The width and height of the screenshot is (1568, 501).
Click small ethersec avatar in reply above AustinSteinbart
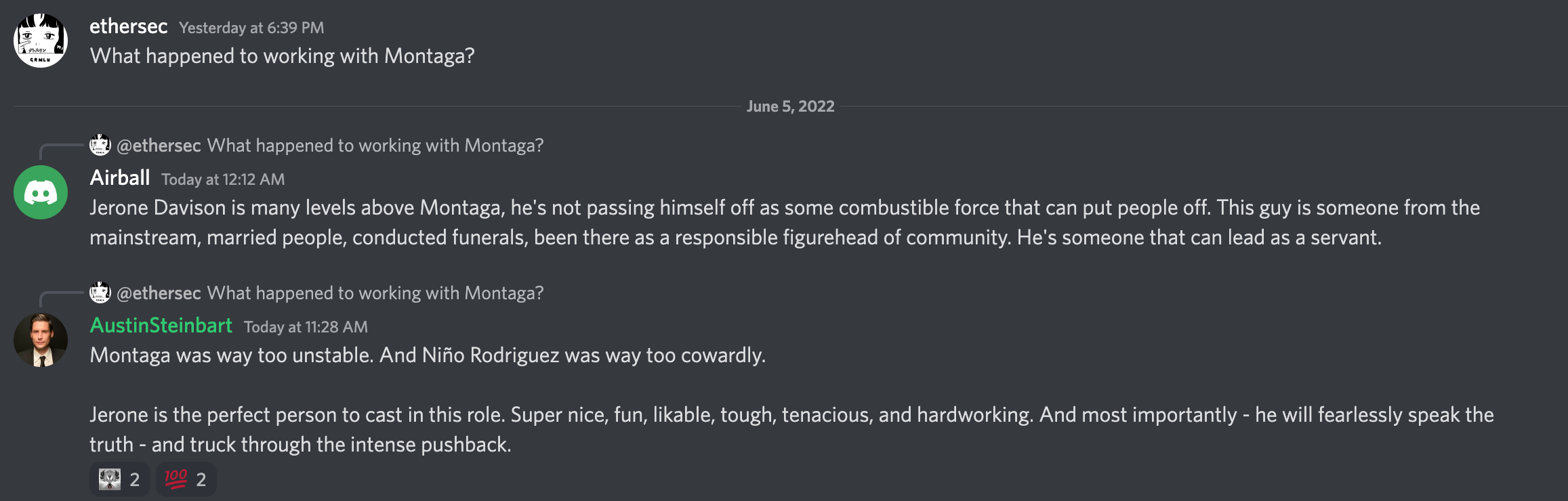[x=100, y=292]
